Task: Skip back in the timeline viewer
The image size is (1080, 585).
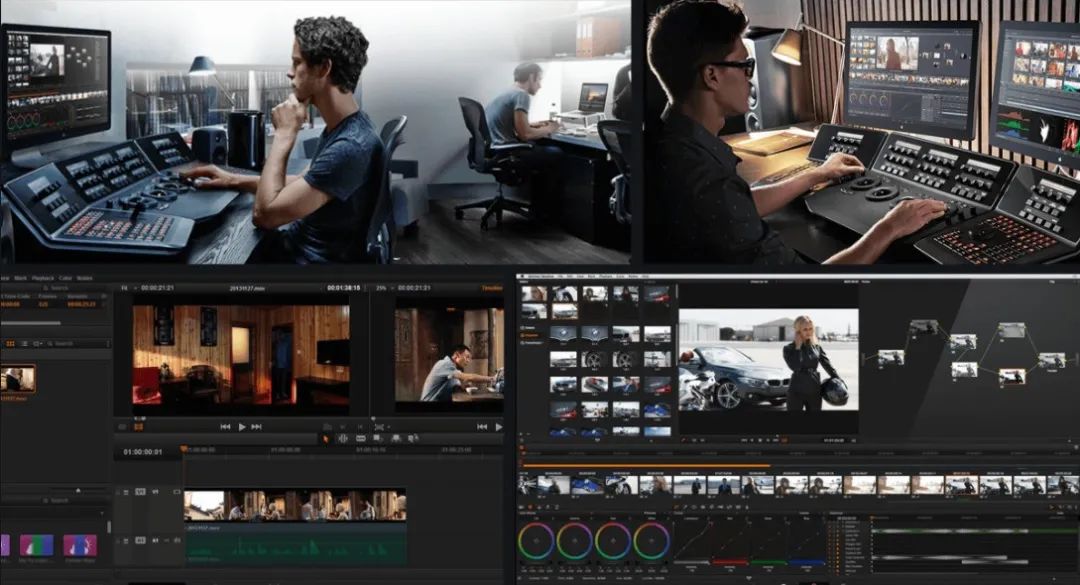Action: [482, 427]
